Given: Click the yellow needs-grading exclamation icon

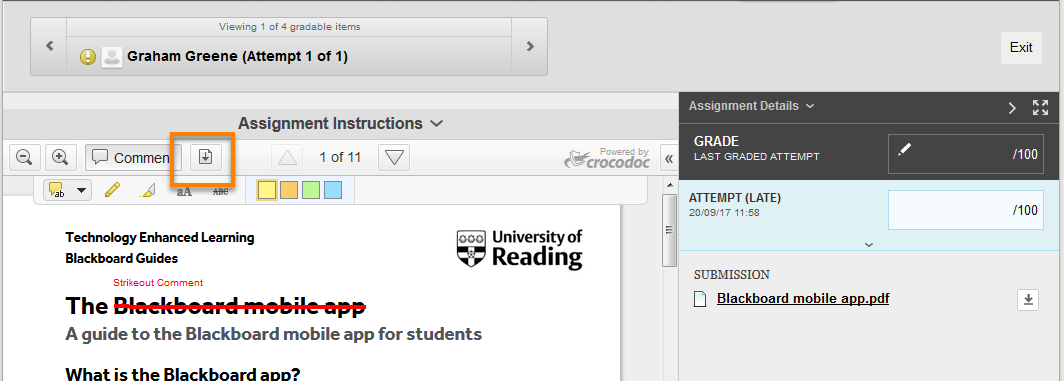Looking at the screenshot, I should [x=88, y=57].
